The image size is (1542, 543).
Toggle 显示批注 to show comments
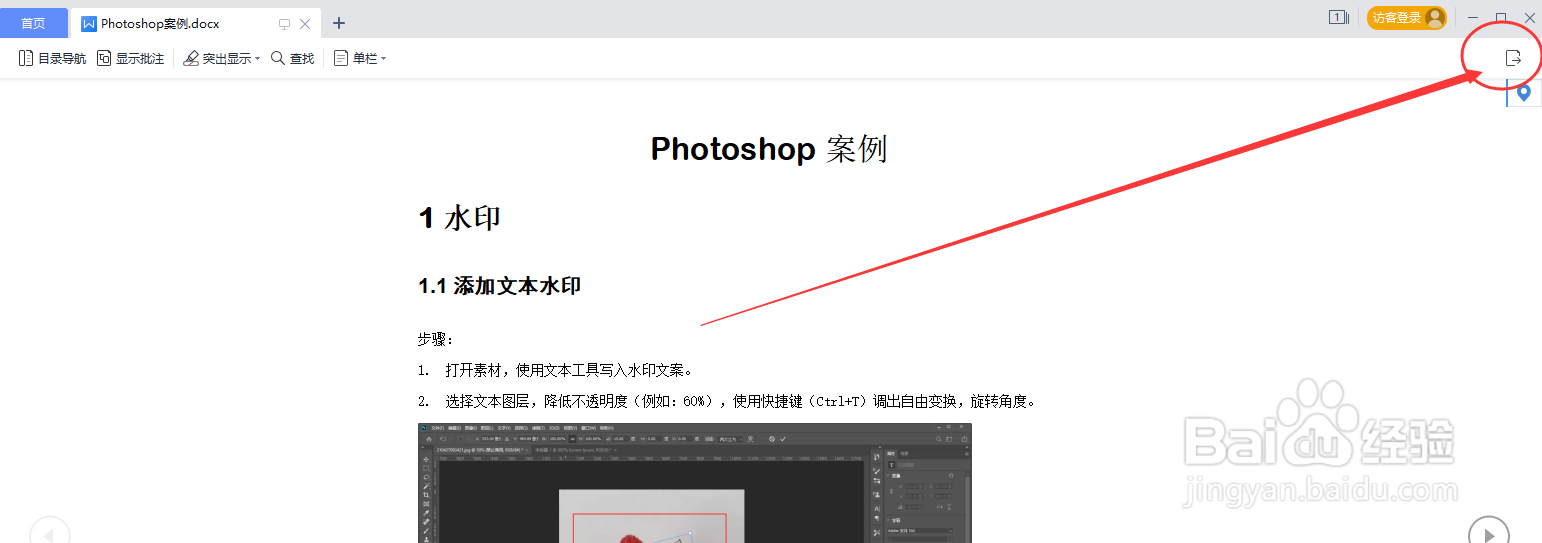(x=130, y=59)
